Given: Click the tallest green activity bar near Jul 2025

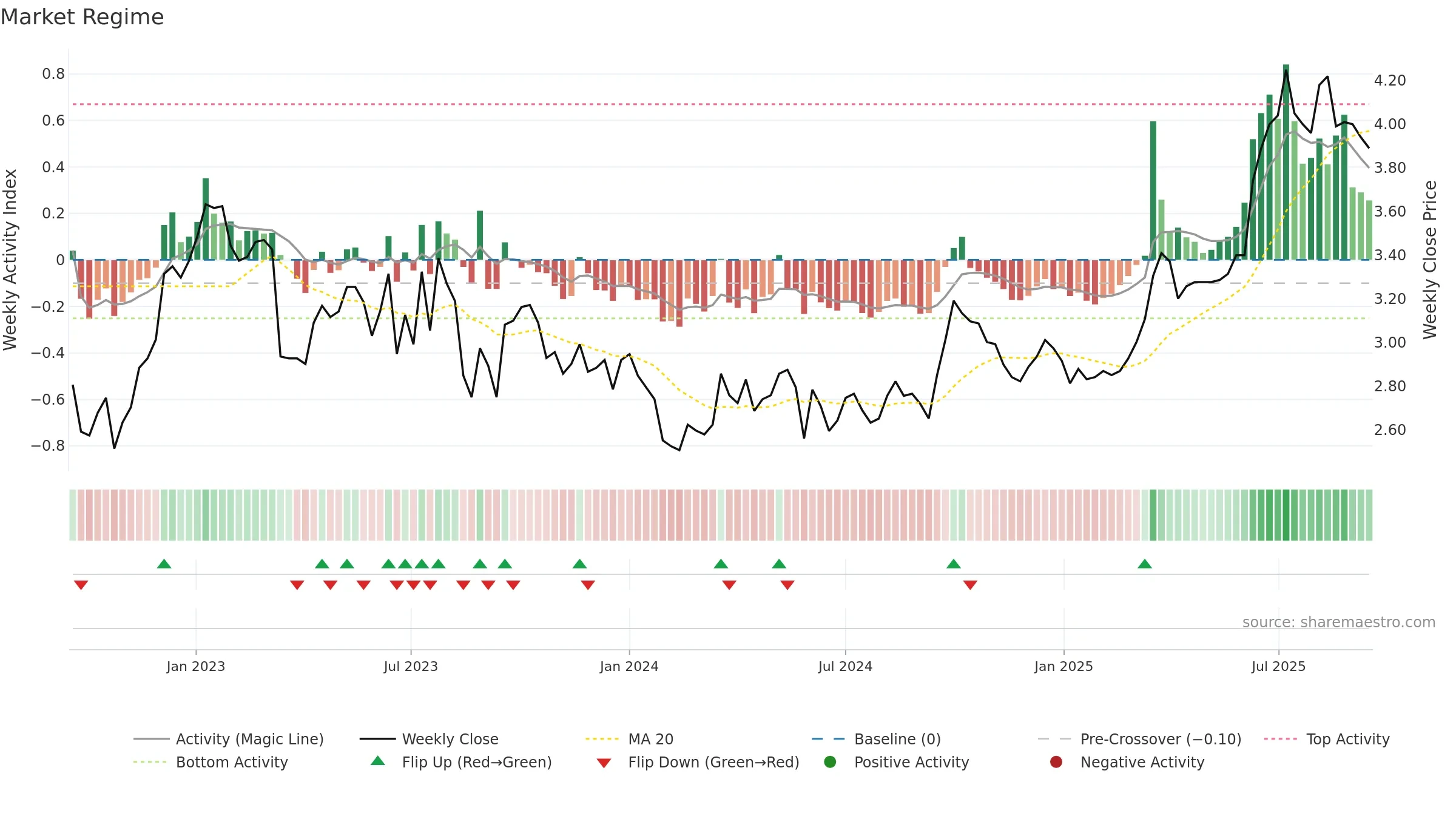Looking at the screenshot, I should pos(1286,162).
